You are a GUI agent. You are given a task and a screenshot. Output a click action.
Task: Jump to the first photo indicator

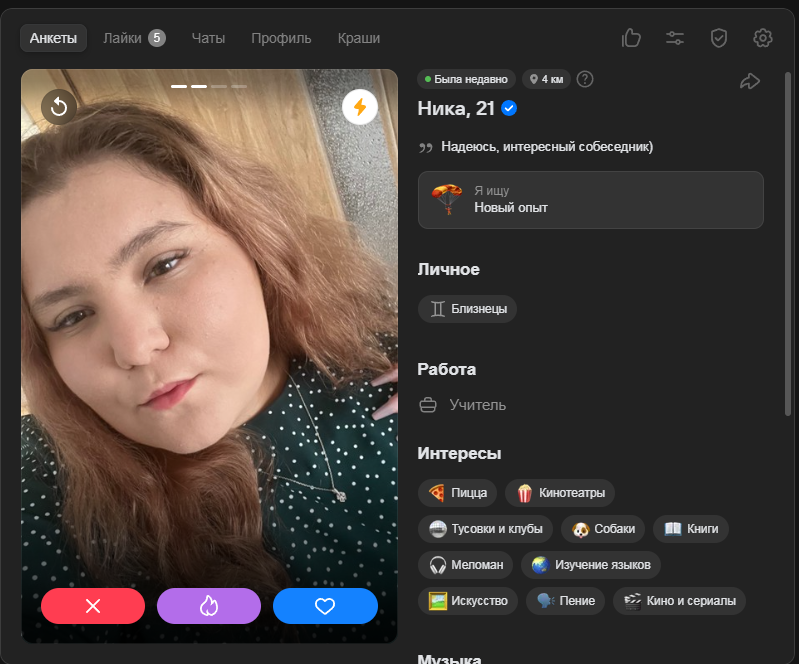pyautogui.click(x=179, y=87)
